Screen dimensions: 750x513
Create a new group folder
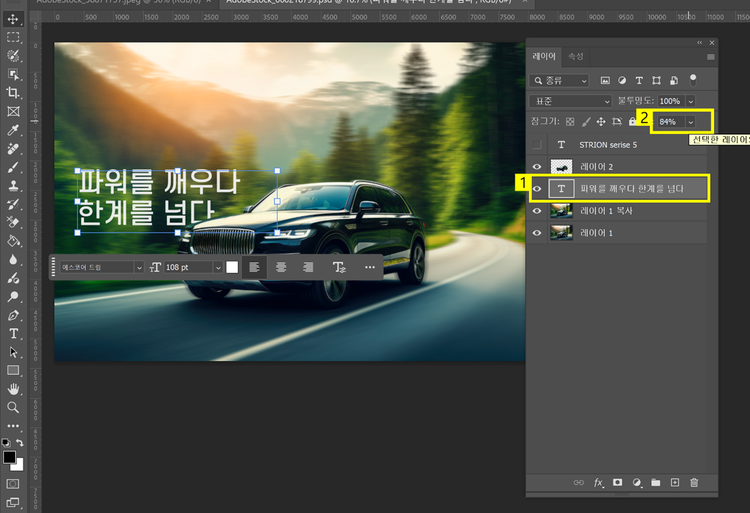656,482
